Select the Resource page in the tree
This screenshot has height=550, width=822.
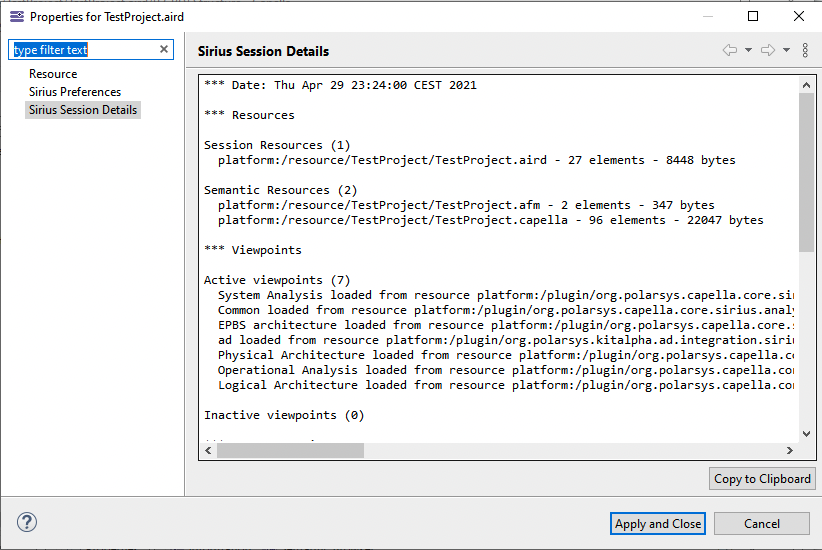[53, 74]
